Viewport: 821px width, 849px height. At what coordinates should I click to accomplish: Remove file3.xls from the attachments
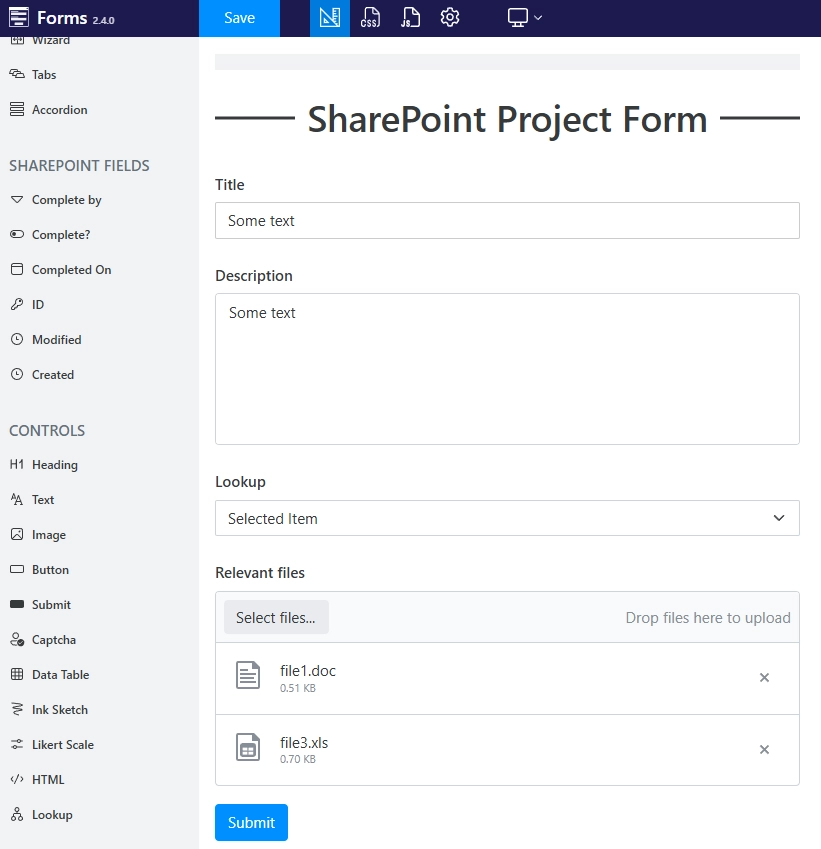coord(764,749)
